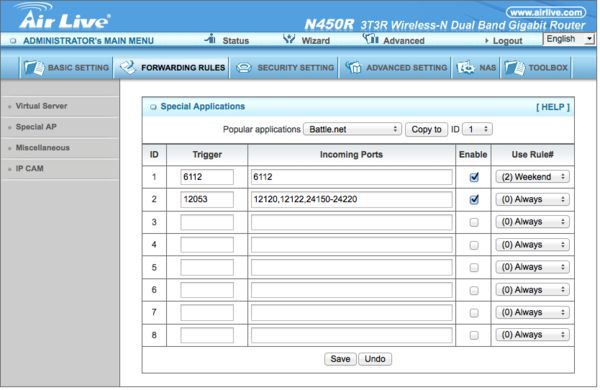
Task: Switch to Security Setting tab
Action: pyautogui.click(x=284, y=68)
